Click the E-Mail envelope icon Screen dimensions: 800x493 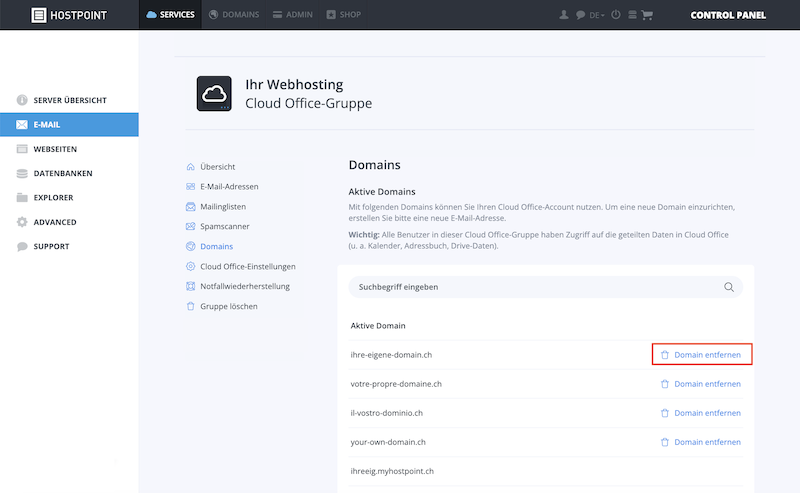coord(22,125)
